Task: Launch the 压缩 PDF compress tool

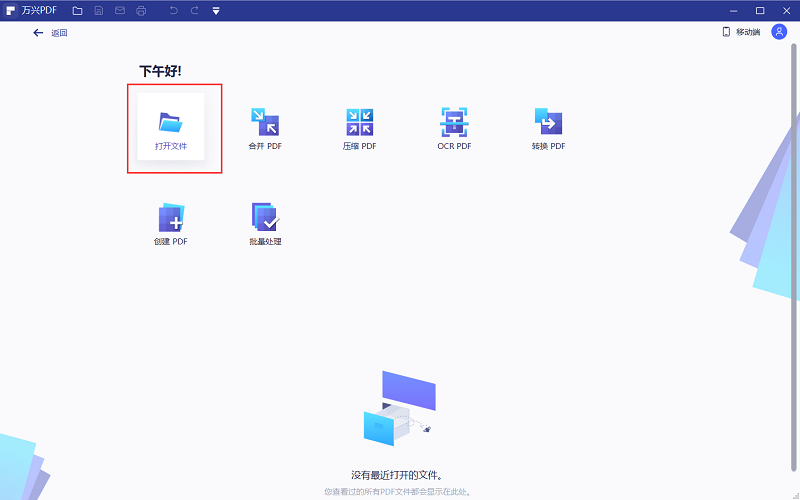Action: (359, 127)
